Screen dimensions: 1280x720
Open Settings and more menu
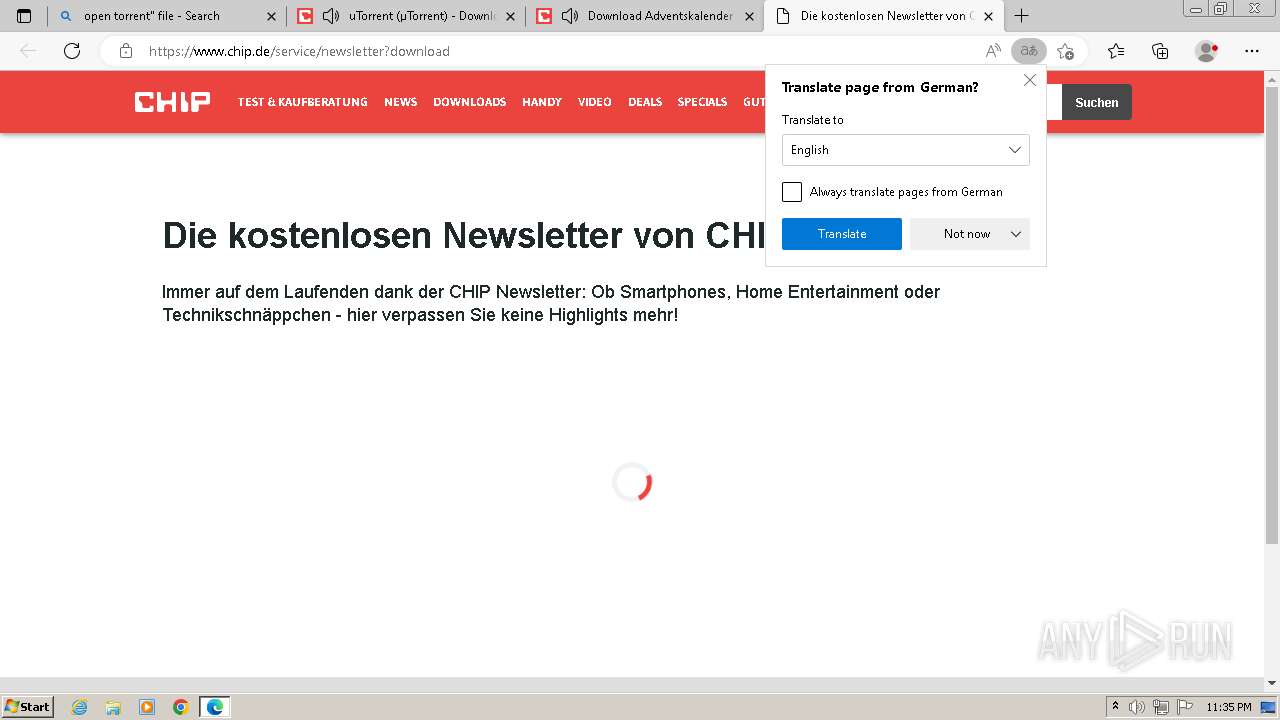pyautogui.click(x=1252, y=51)
